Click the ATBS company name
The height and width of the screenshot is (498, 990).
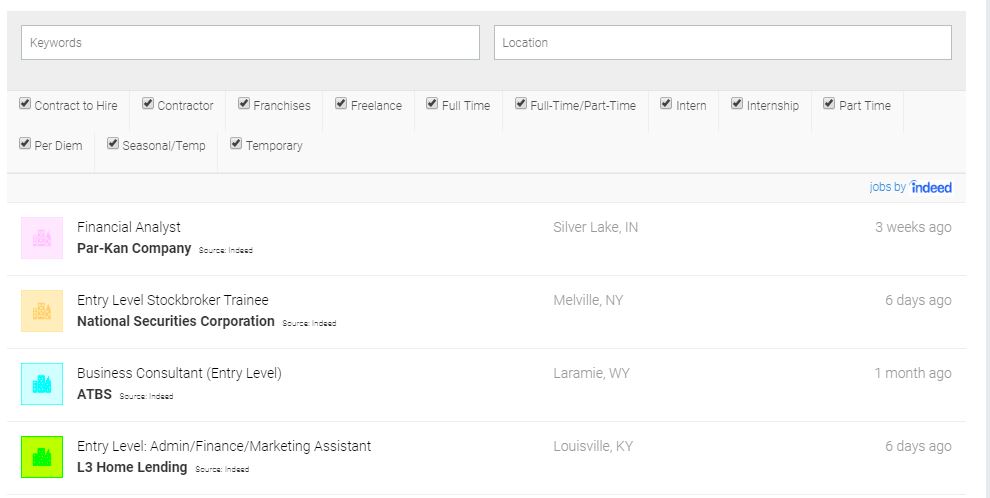click(x=94, y=394)
